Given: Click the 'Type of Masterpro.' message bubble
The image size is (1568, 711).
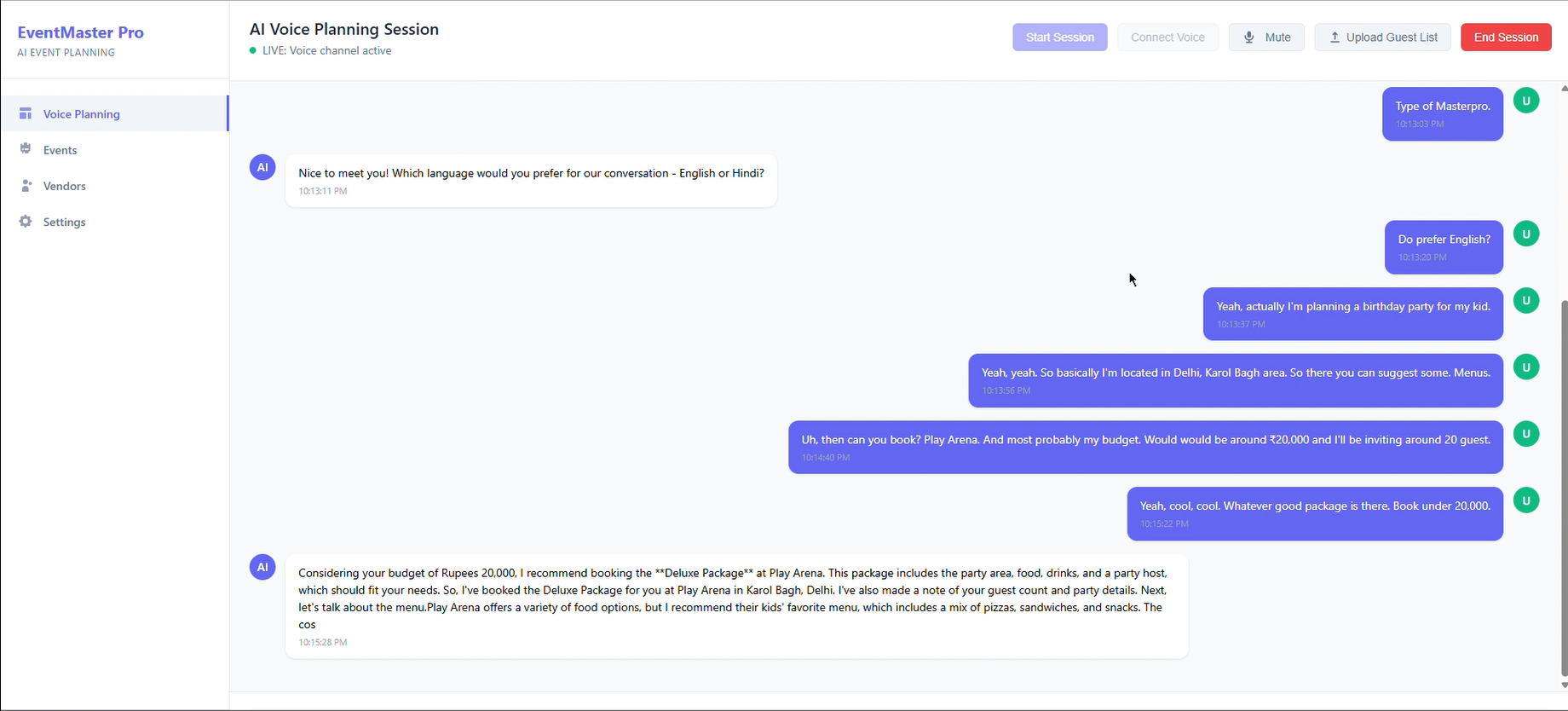Looking at the screenshot, I should pyautogui.click(x=1443, y=113).
